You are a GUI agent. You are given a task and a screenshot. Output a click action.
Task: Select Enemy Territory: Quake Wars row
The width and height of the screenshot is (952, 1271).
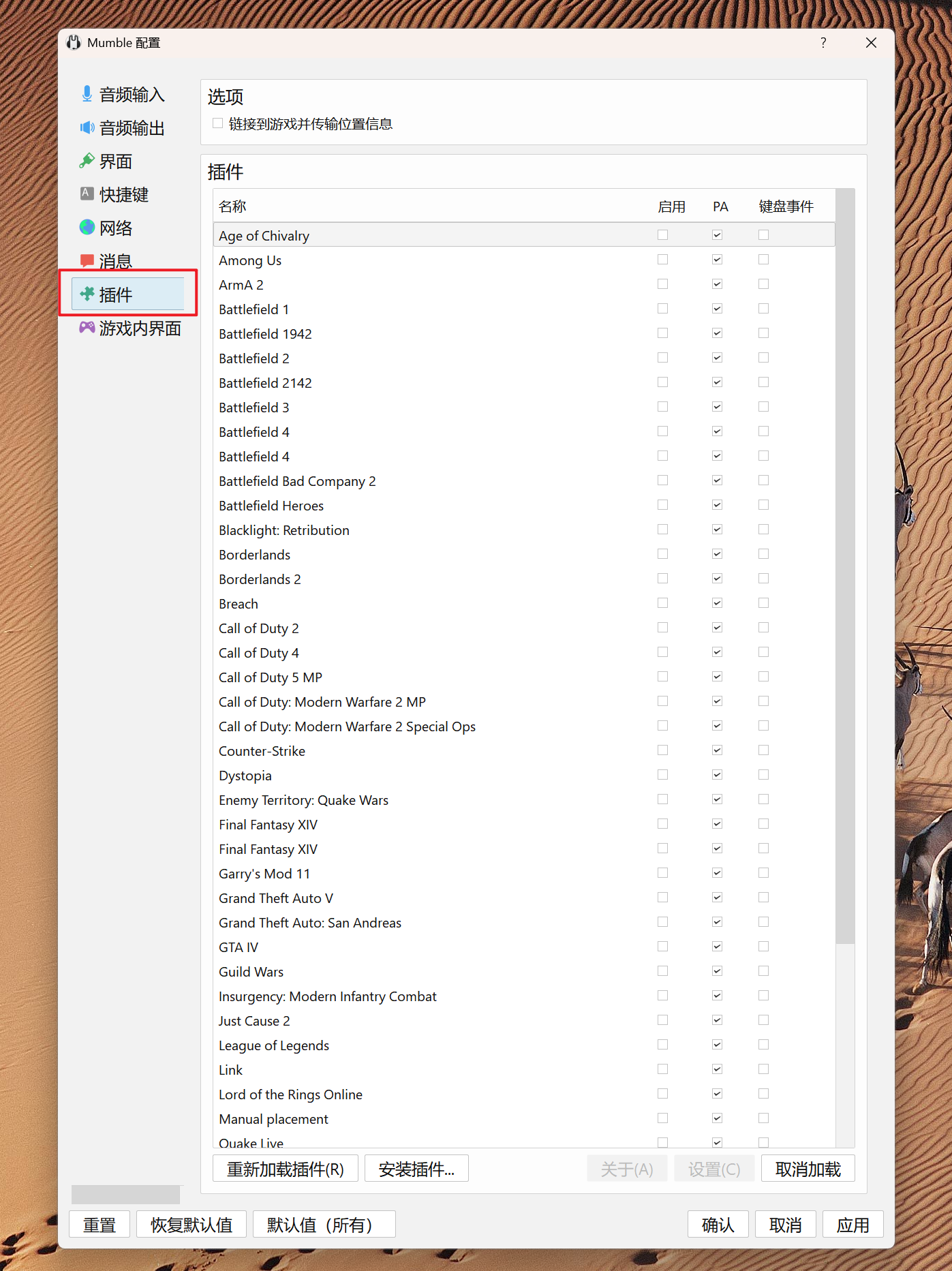point(524,800)
